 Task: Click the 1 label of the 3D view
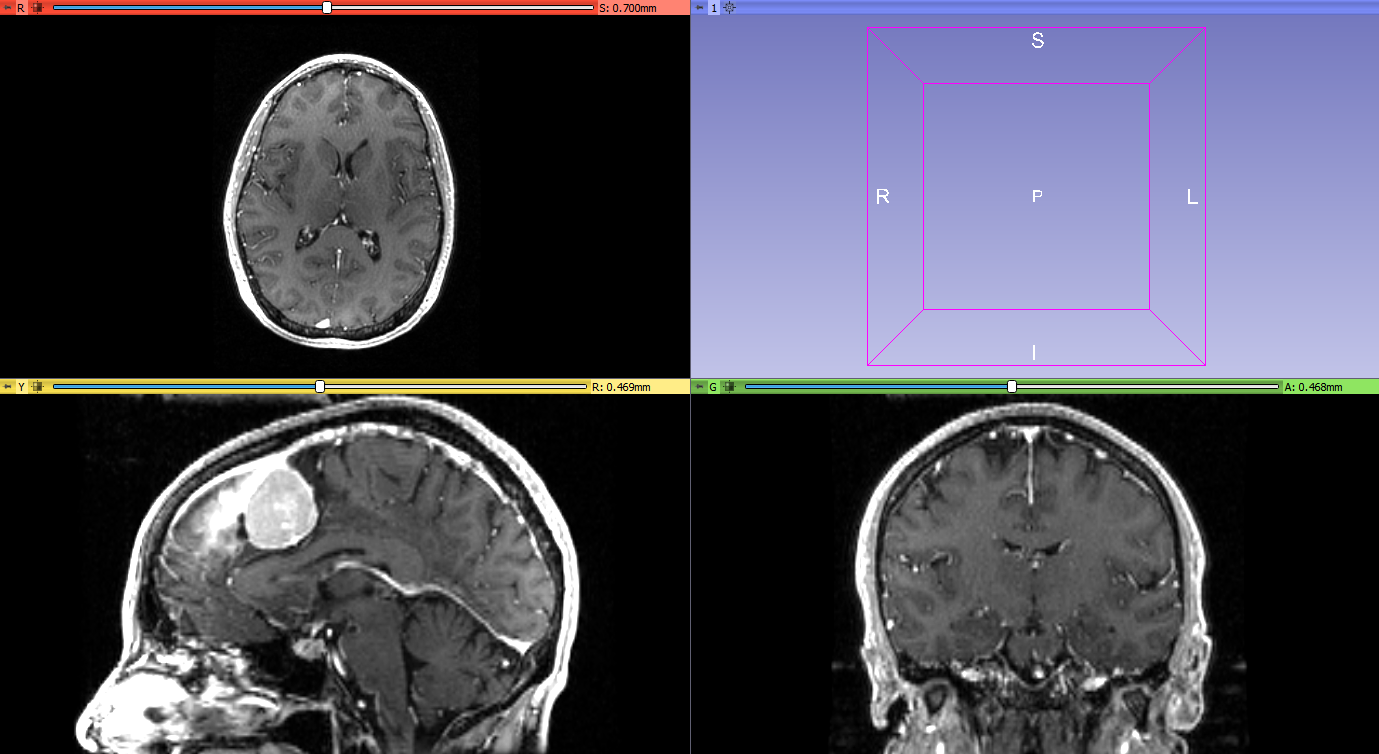point(713,7)
